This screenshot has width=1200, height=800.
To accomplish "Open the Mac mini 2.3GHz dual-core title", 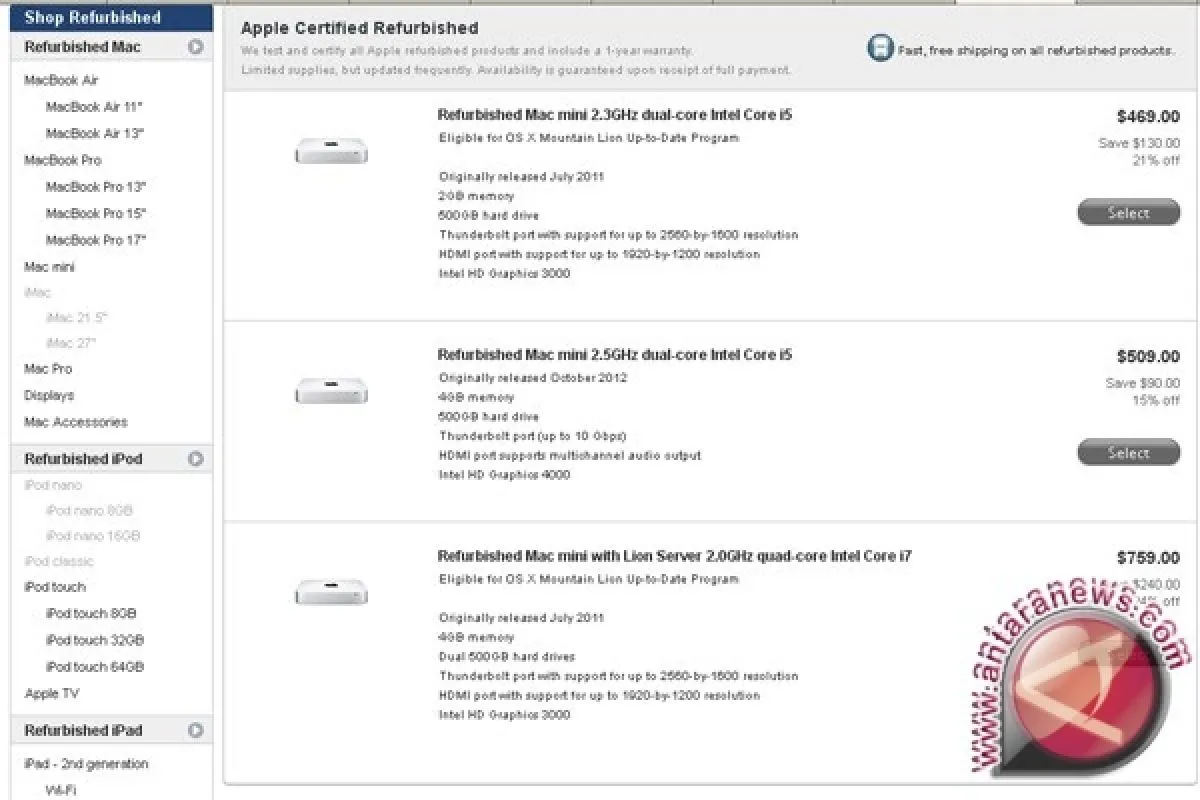I will click(615, 115).
